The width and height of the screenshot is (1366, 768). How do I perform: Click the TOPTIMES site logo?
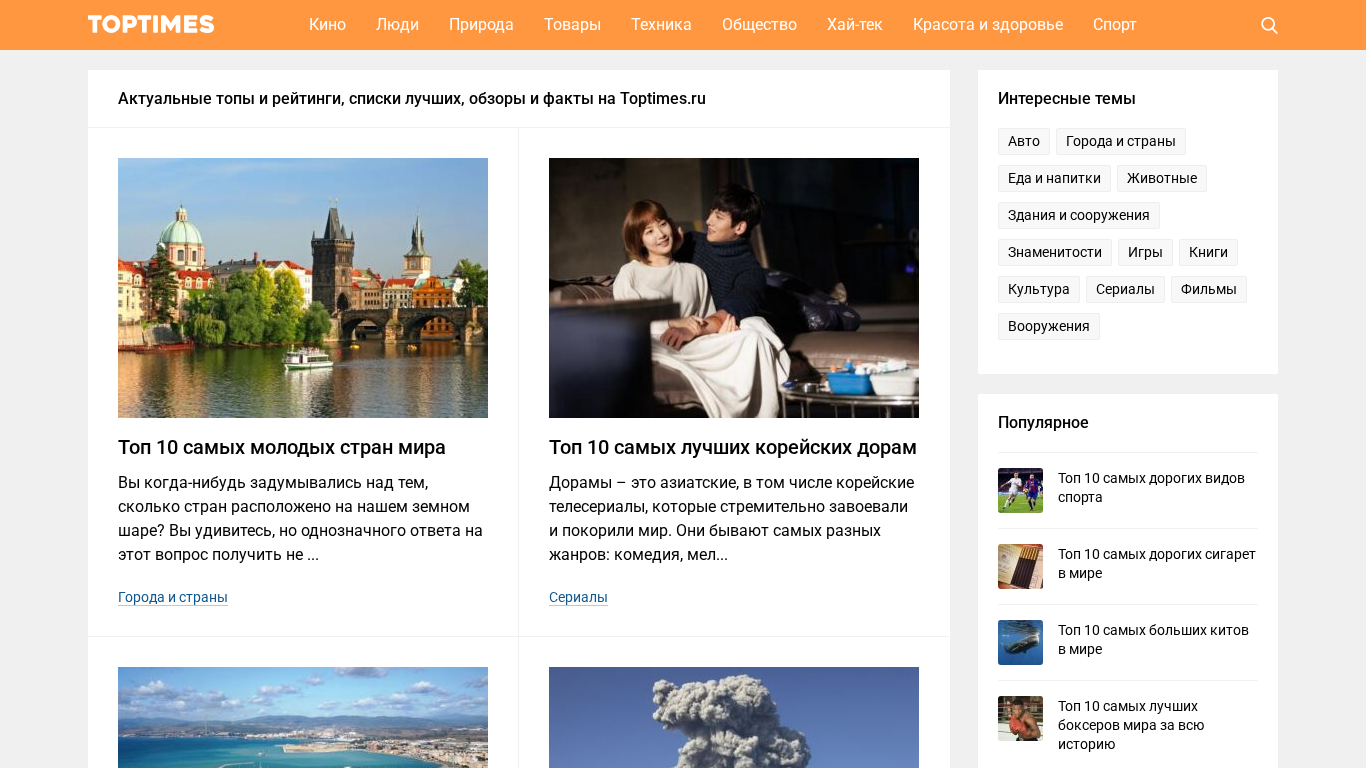[151, 25]
